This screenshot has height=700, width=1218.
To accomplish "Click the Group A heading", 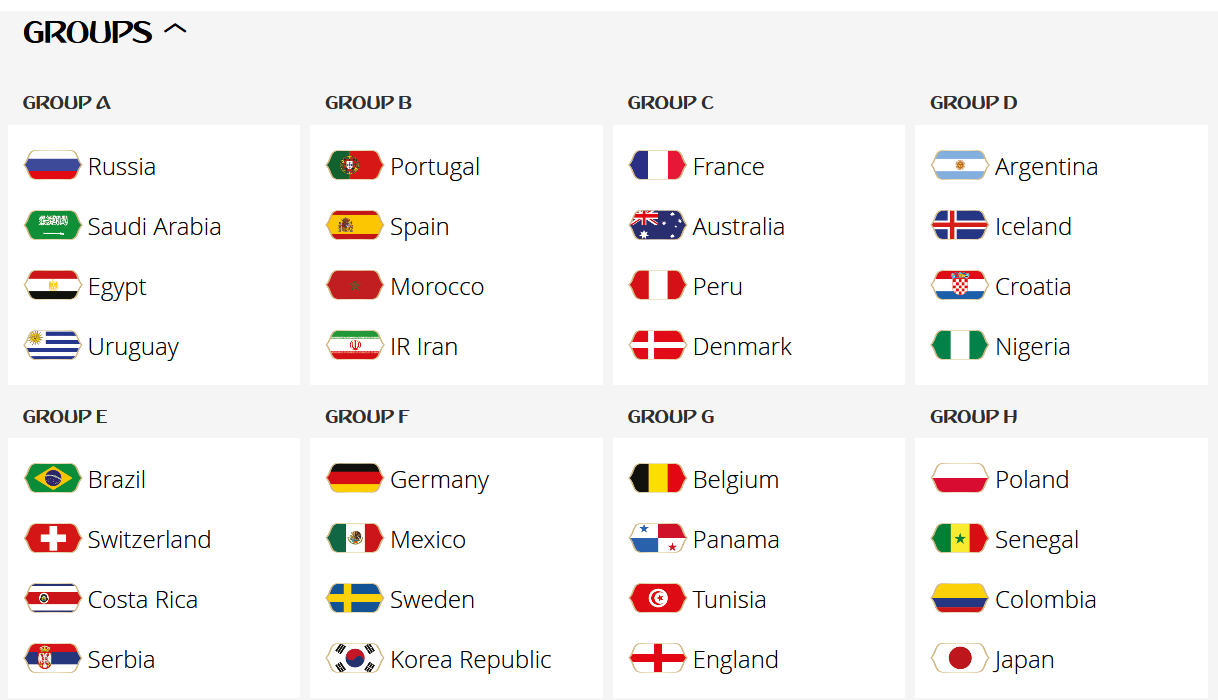I will (x=67, y=103).
